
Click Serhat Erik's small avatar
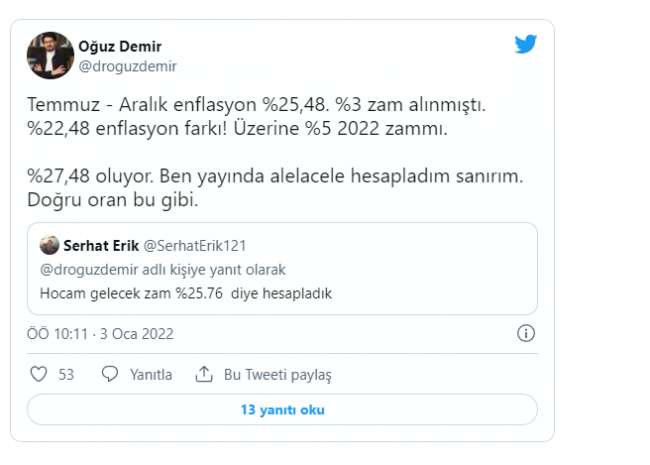[x=48, y=245]
